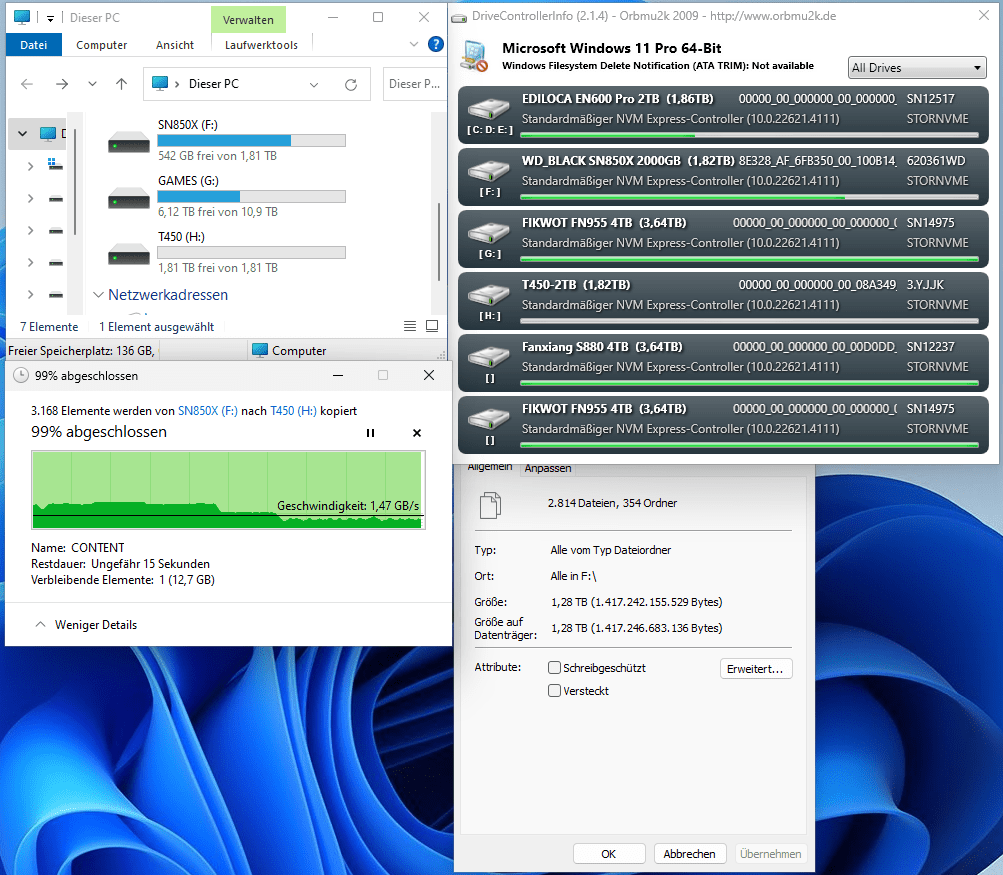Collapse the Netzwerkadressen group
The image size is (1003, 875).
[99, 295]
